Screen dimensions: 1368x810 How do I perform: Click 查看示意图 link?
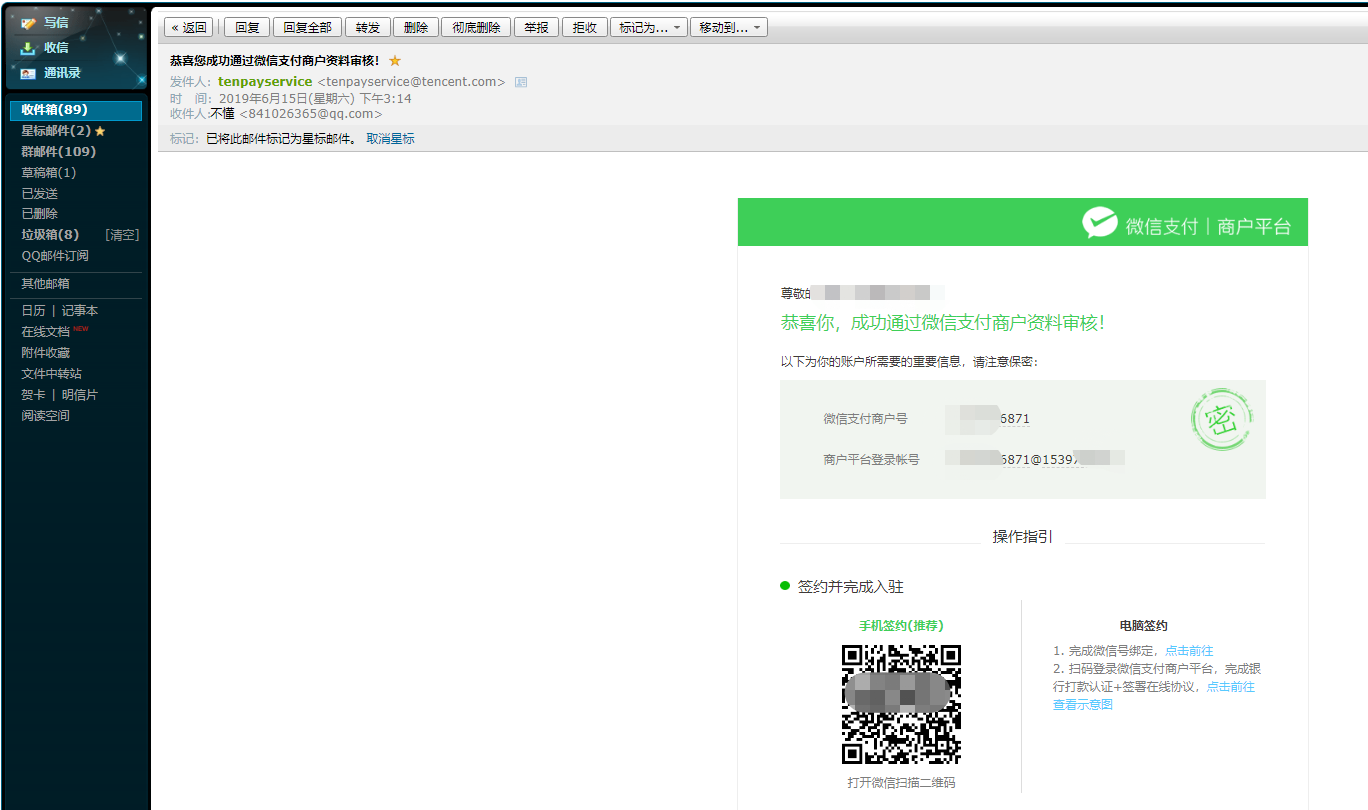(1083, 705)
